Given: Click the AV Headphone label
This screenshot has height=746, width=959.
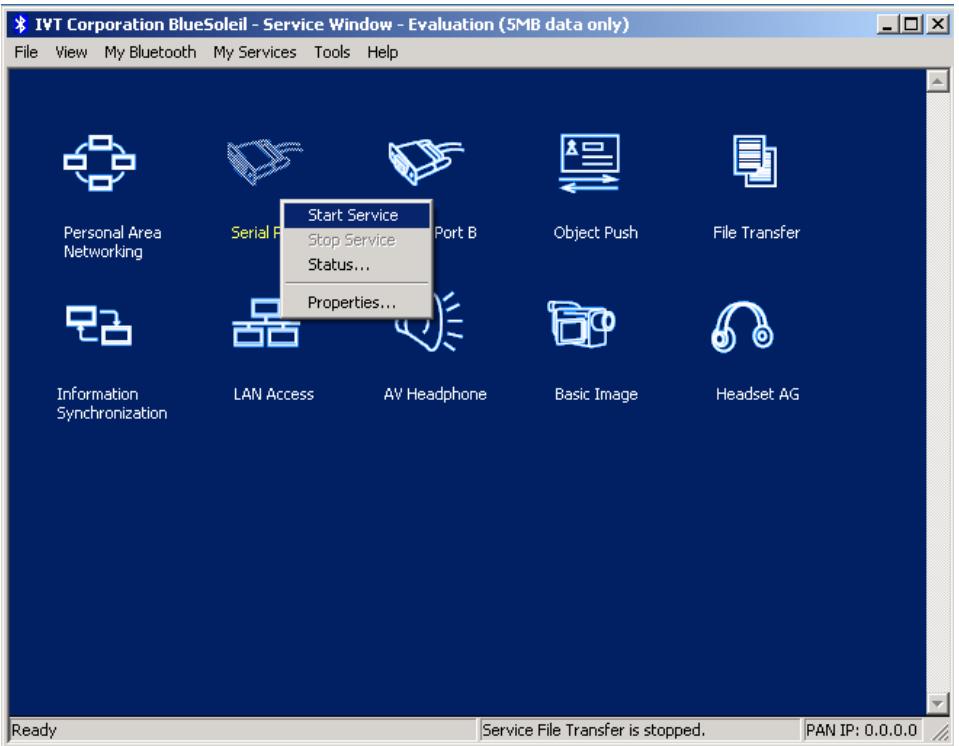Looking at the screenshot, I should click(435, 394).
